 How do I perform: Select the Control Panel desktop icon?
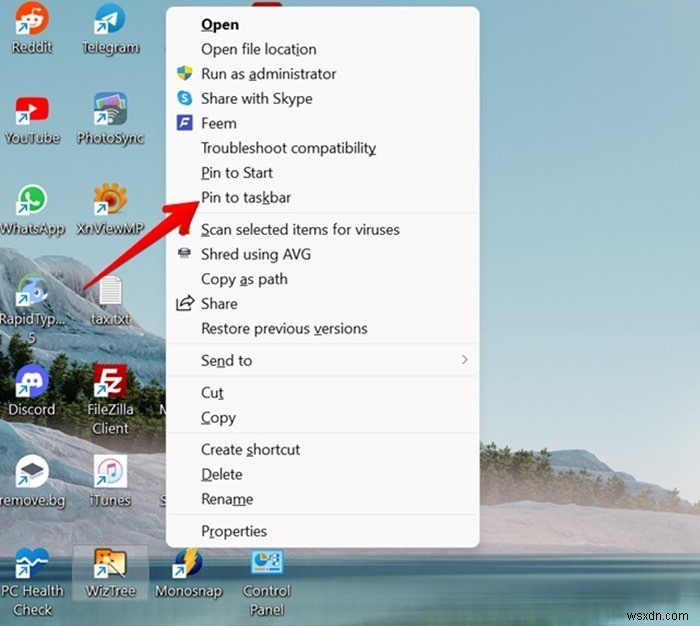click(267, 563)
